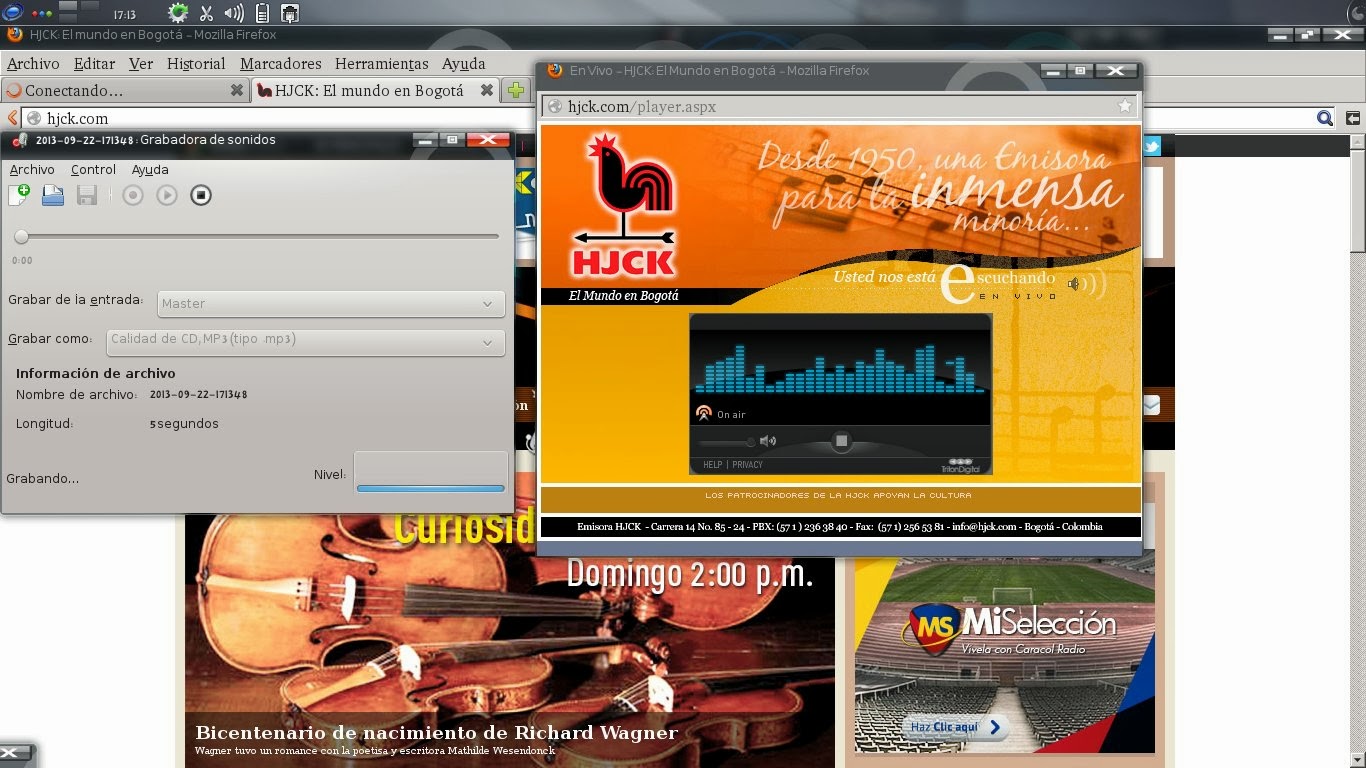Open Firefox Marcadores menu
The height and width of the screenshot is (768, 1366).
click(x=281, y=63)
